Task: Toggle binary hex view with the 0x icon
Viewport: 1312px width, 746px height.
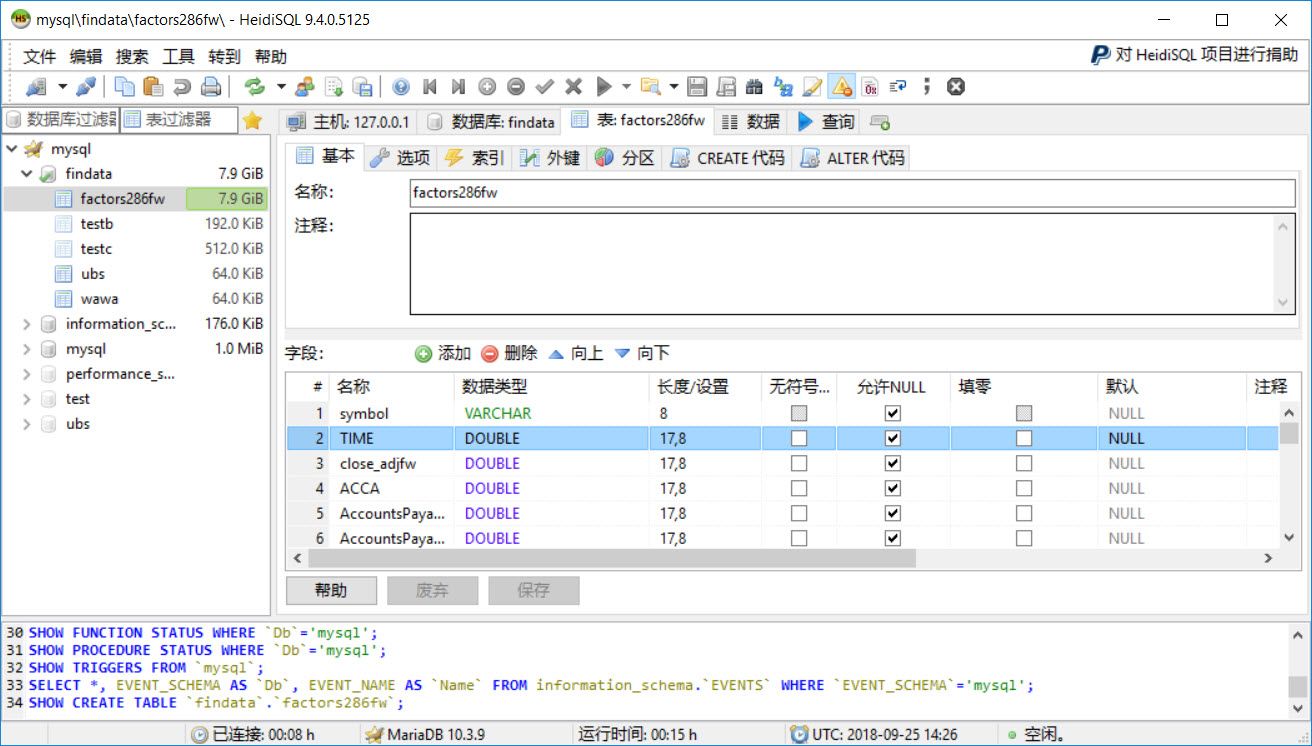Action: [x=870, y=86]
